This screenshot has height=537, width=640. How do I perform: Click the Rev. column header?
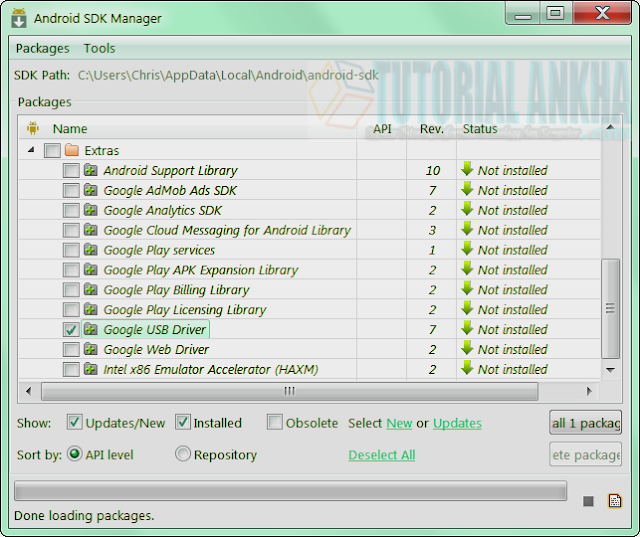pos(432,129)
